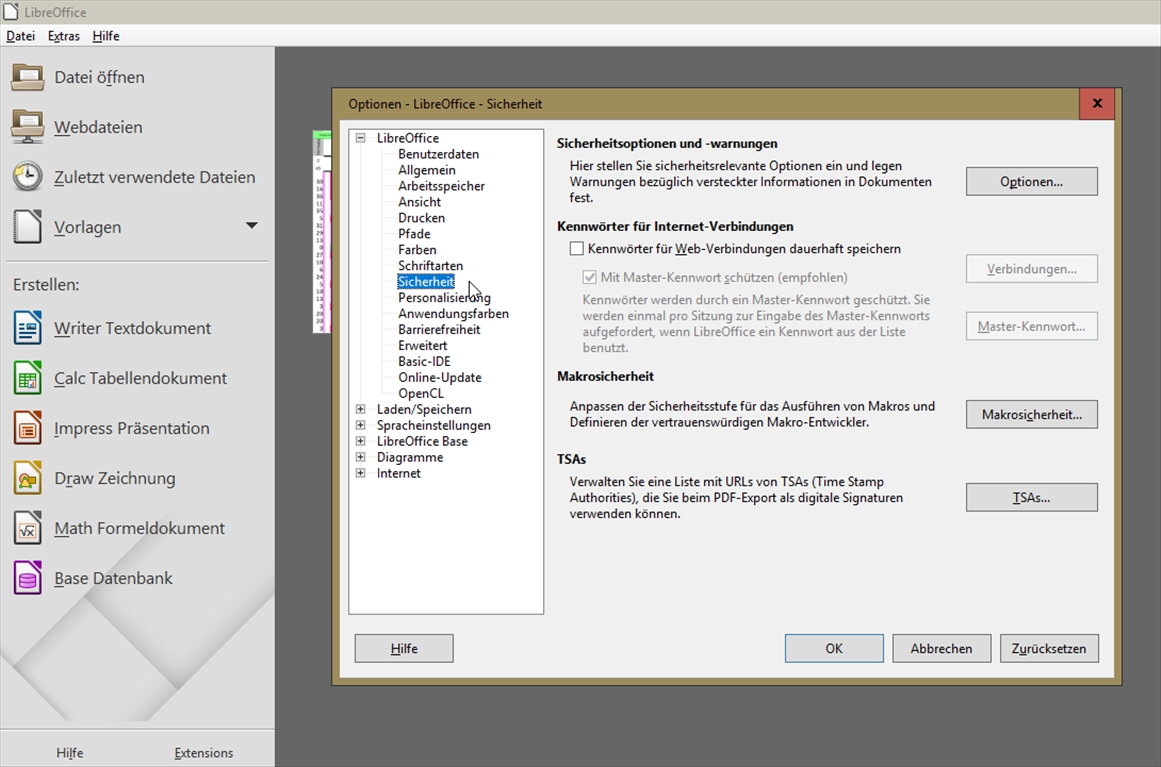
Task: Open the Datei menu
Action: [x=21, y=36]
